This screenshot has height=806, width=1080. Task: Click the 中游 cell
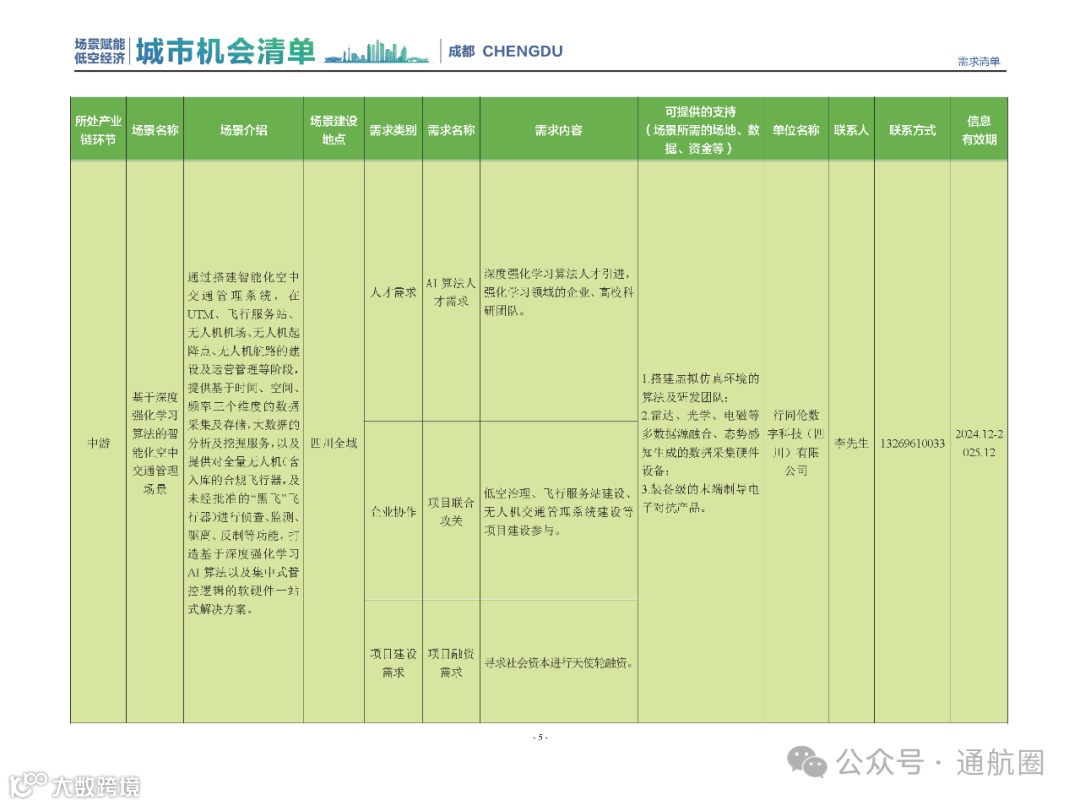point(98,443)
